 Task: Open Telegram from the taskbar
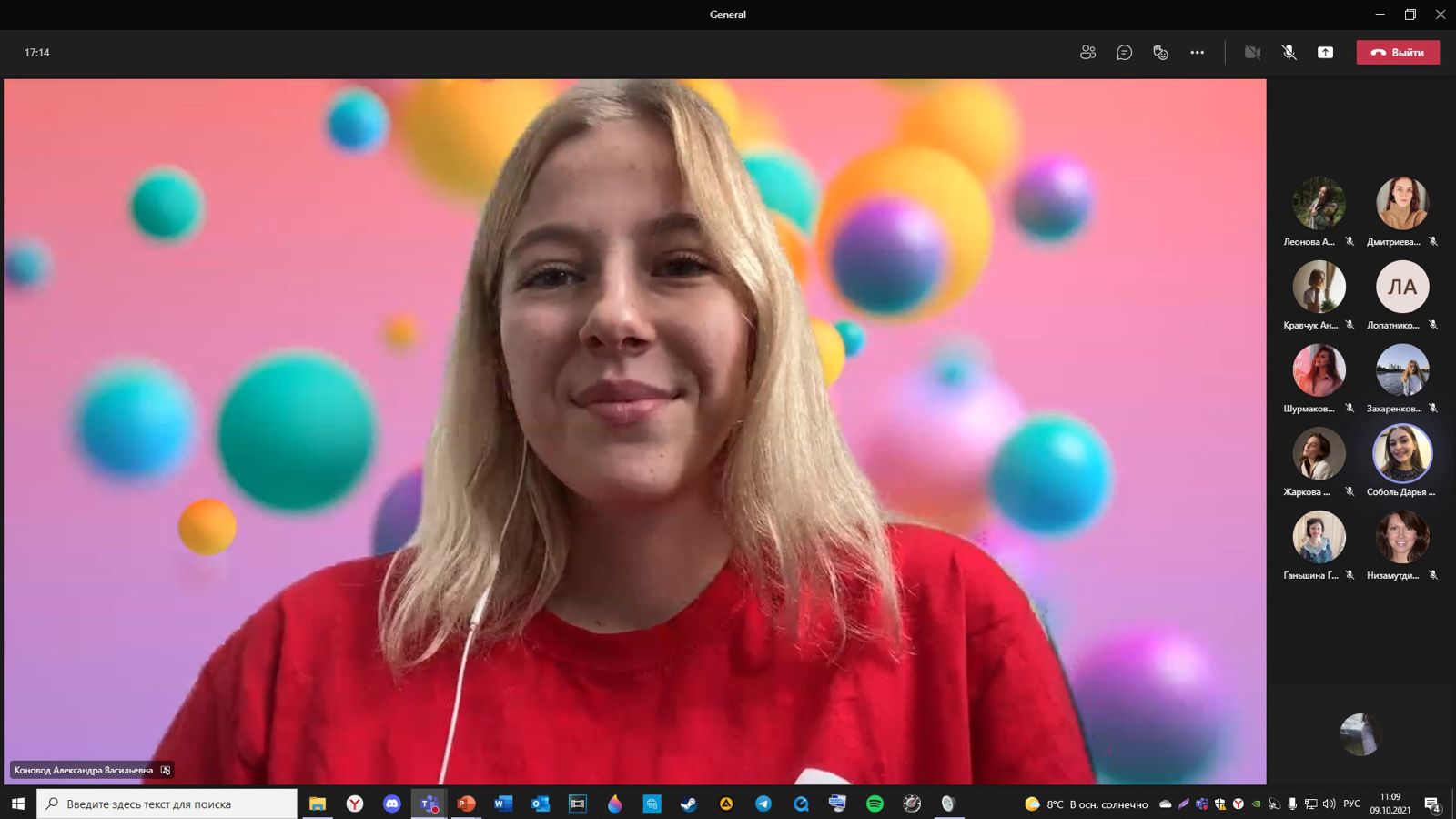(763, 804)
